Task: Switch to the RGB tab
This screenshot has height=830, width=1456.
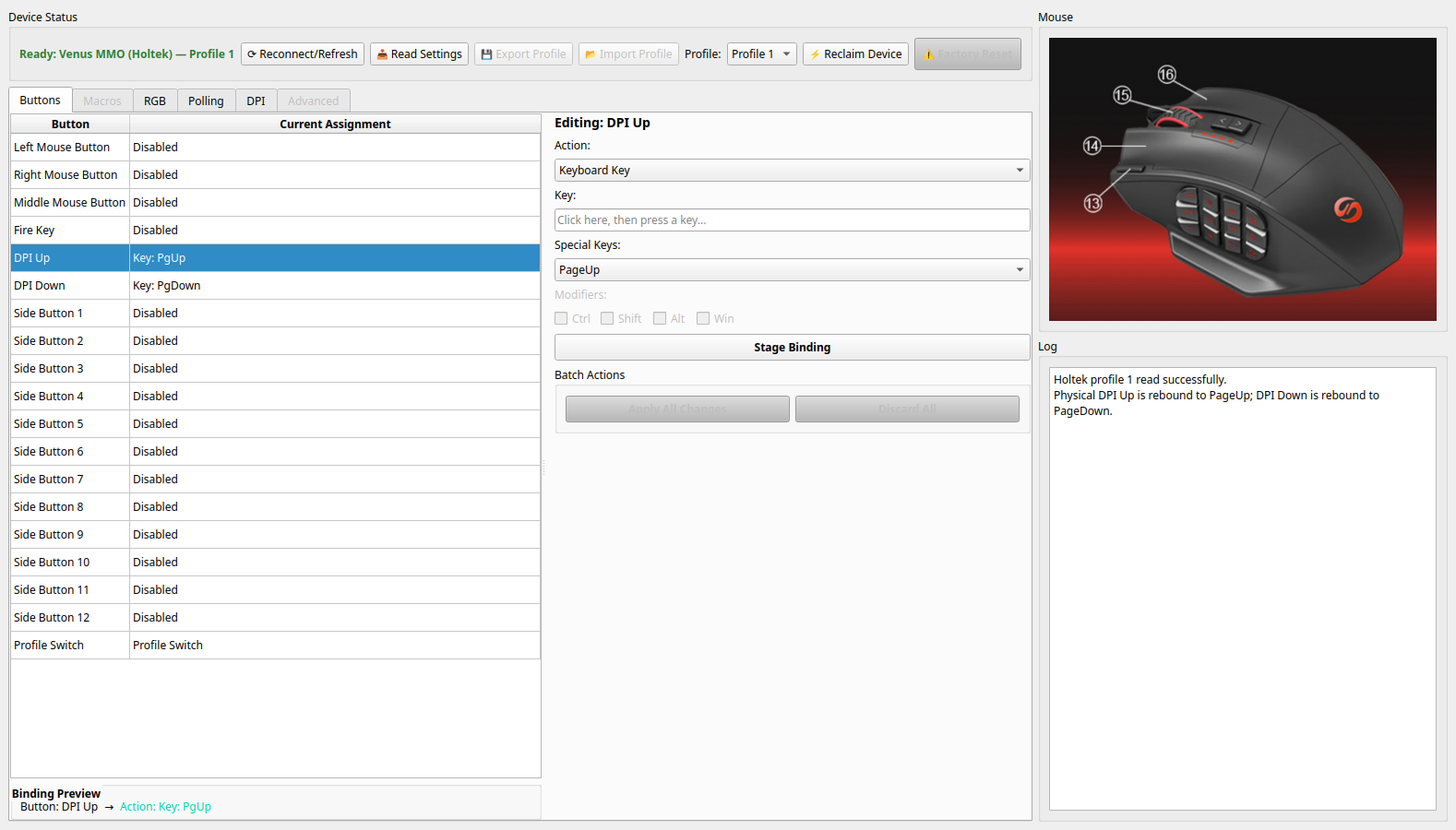Action: tap(155, 101)
